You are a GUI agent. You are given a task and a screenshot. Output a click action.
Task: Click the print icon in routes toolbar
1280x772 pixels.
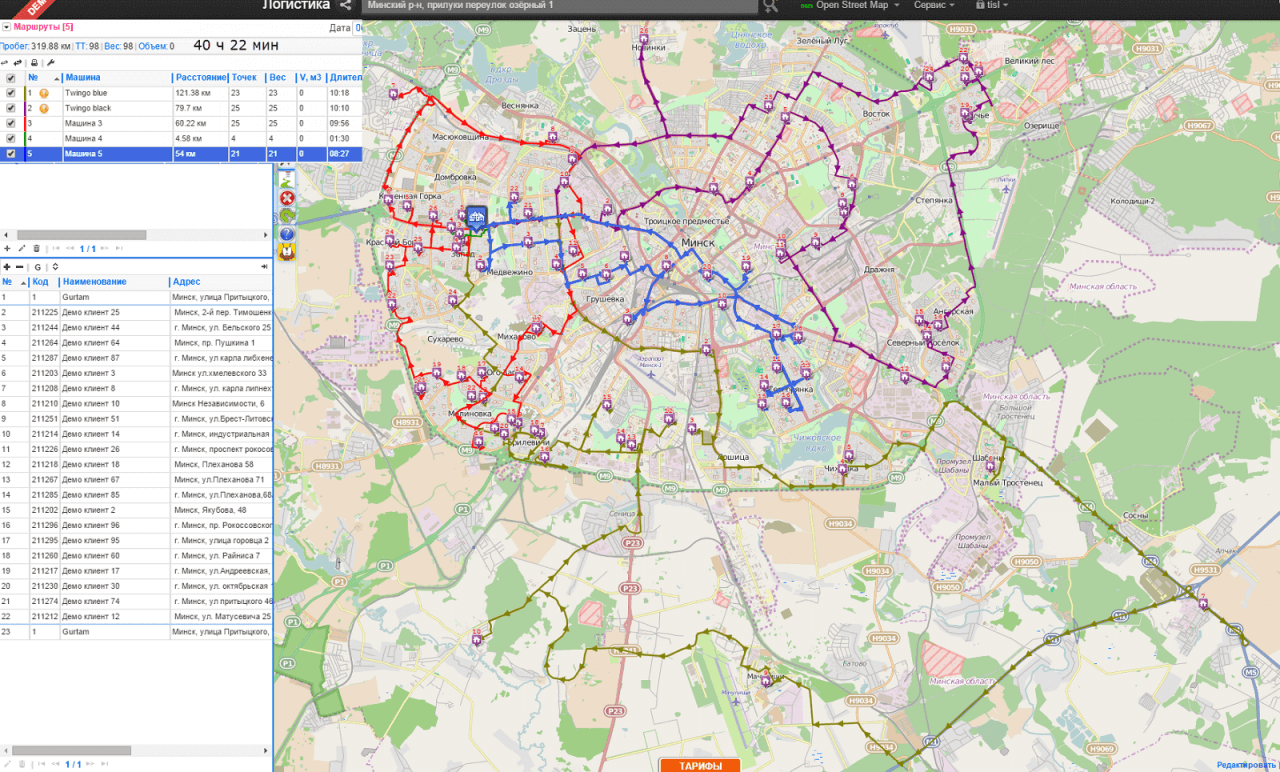[x=34, y=62]
